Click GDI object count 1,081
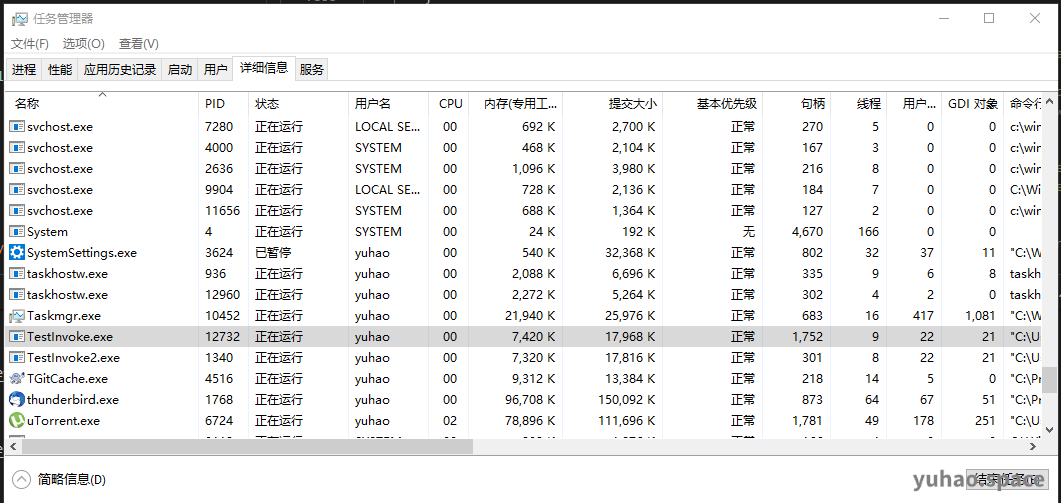This screenshot has width=1061, height=503. point(980,315)
